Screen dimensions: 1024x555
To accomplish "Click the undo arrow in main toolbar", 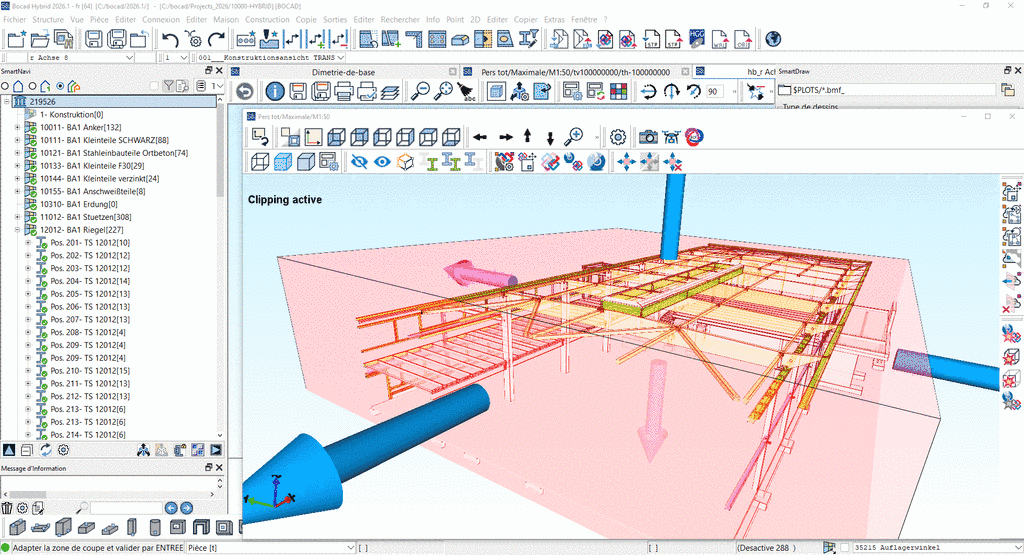I will click(170, 39).
